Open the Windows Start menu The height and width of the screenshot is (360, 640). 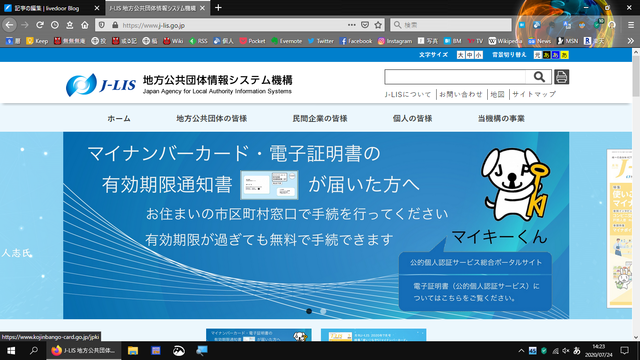(x=11, y=351)
